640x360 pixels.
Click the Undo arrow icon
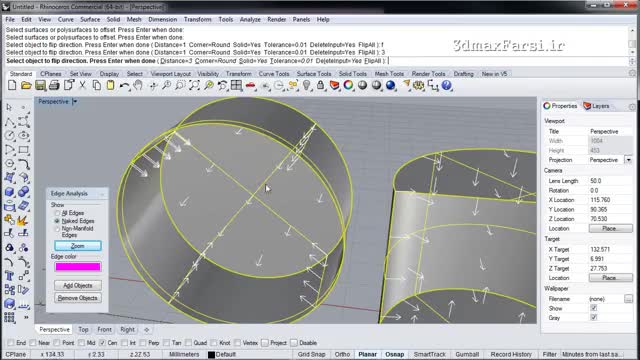pyautogui.click(x=125, y=85)
